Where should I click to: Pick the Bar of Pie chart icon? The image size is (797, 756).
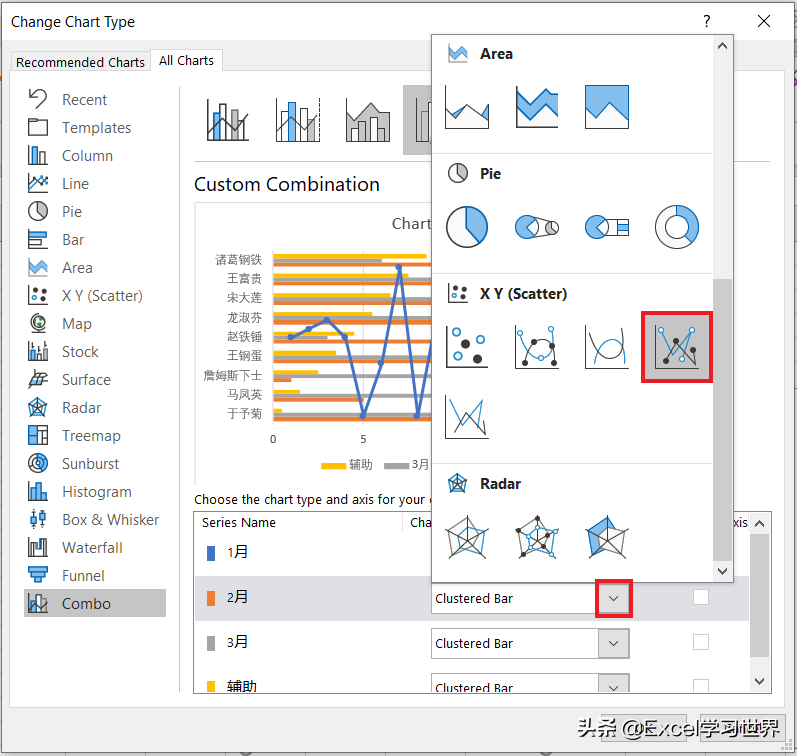point(606,227)
